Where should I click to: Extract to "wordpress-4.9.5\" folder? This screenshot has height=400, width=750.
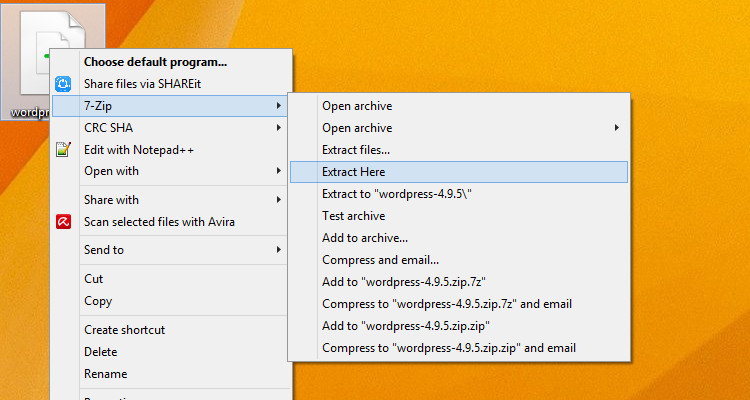459,194
